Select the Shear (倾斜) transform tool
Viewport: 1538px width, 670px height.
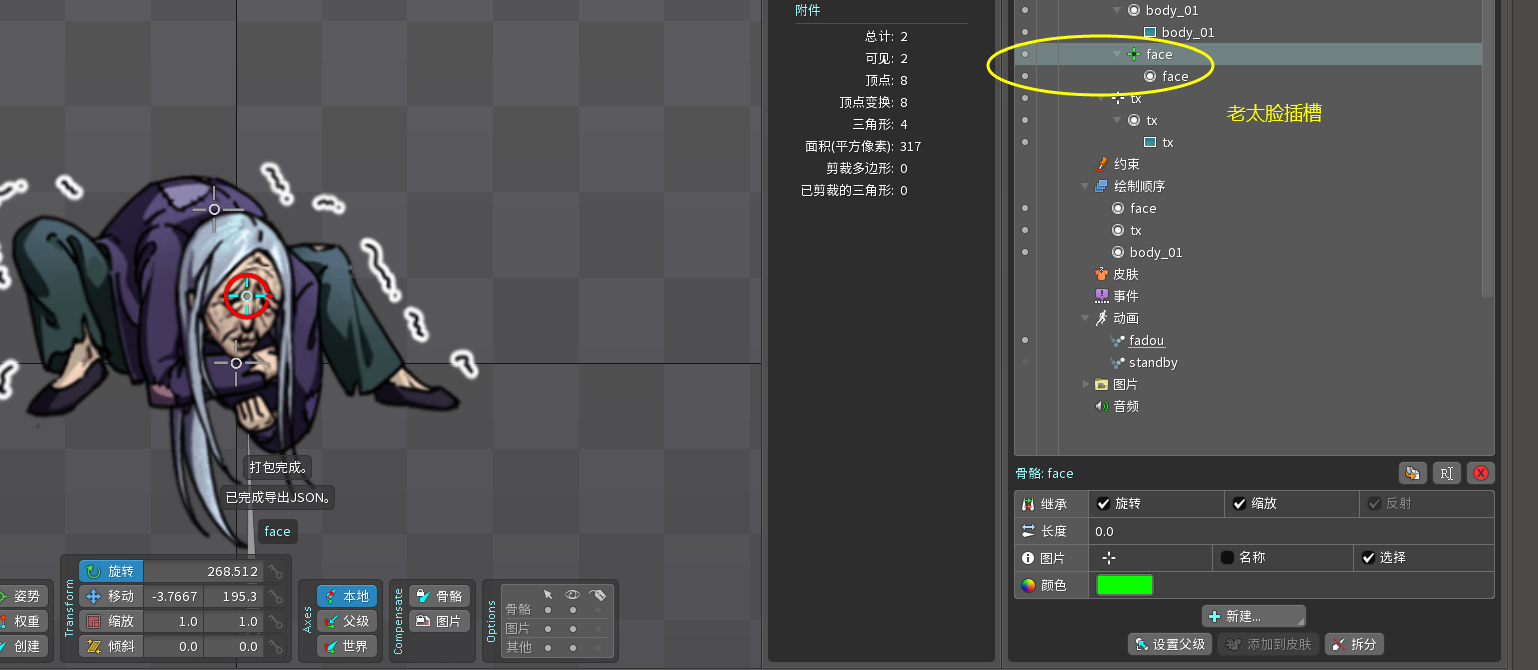click(111, 646)
